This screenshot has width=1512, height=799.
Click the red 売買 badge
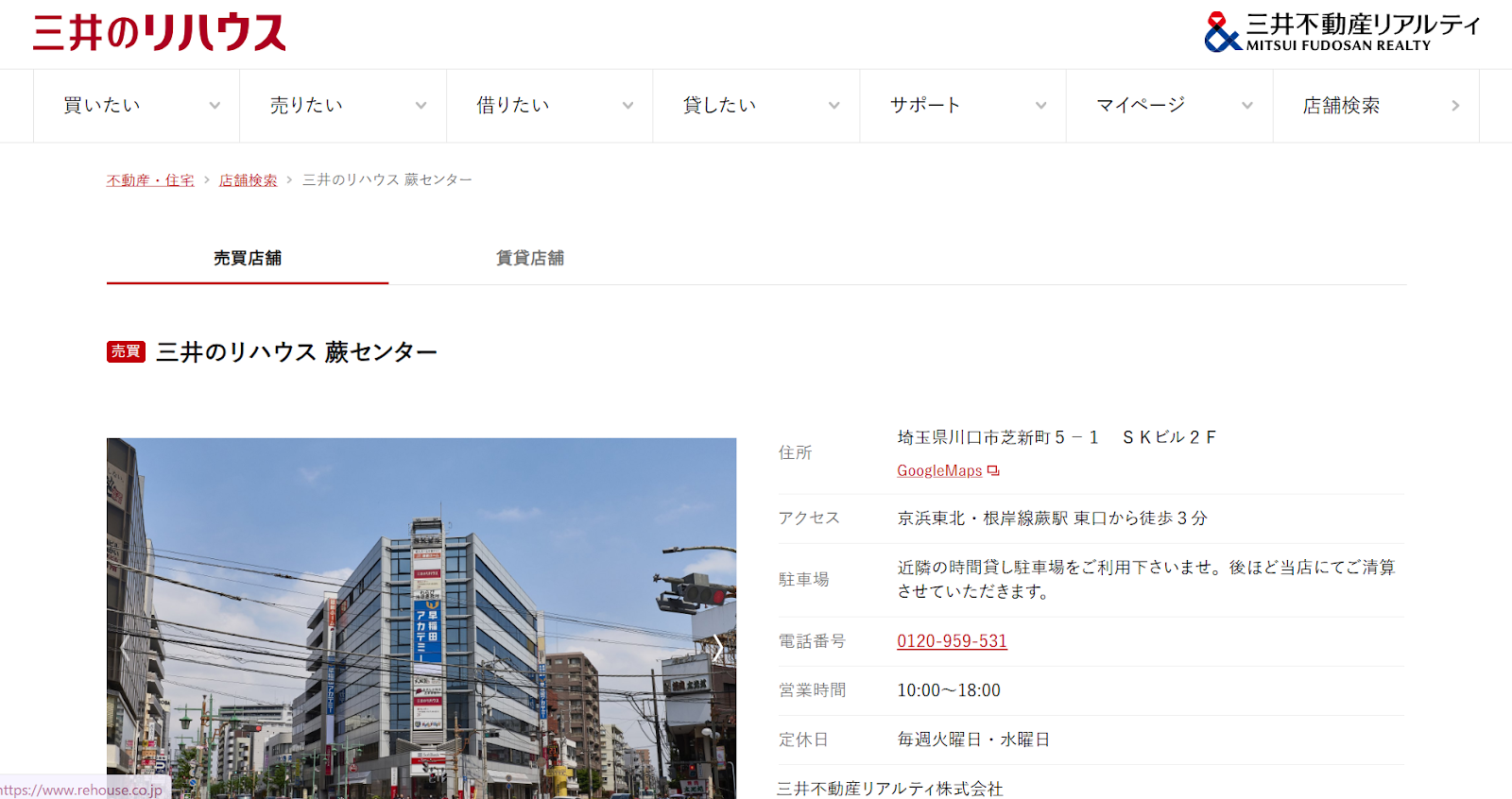coord(126,351)
